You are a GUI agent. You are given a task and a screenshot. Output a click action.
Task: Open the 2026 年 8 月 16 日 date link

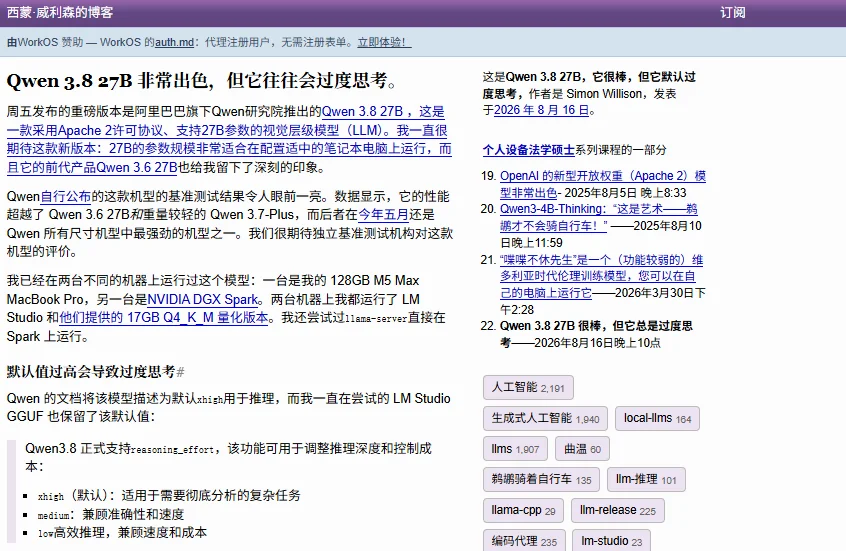pos(541,110)
